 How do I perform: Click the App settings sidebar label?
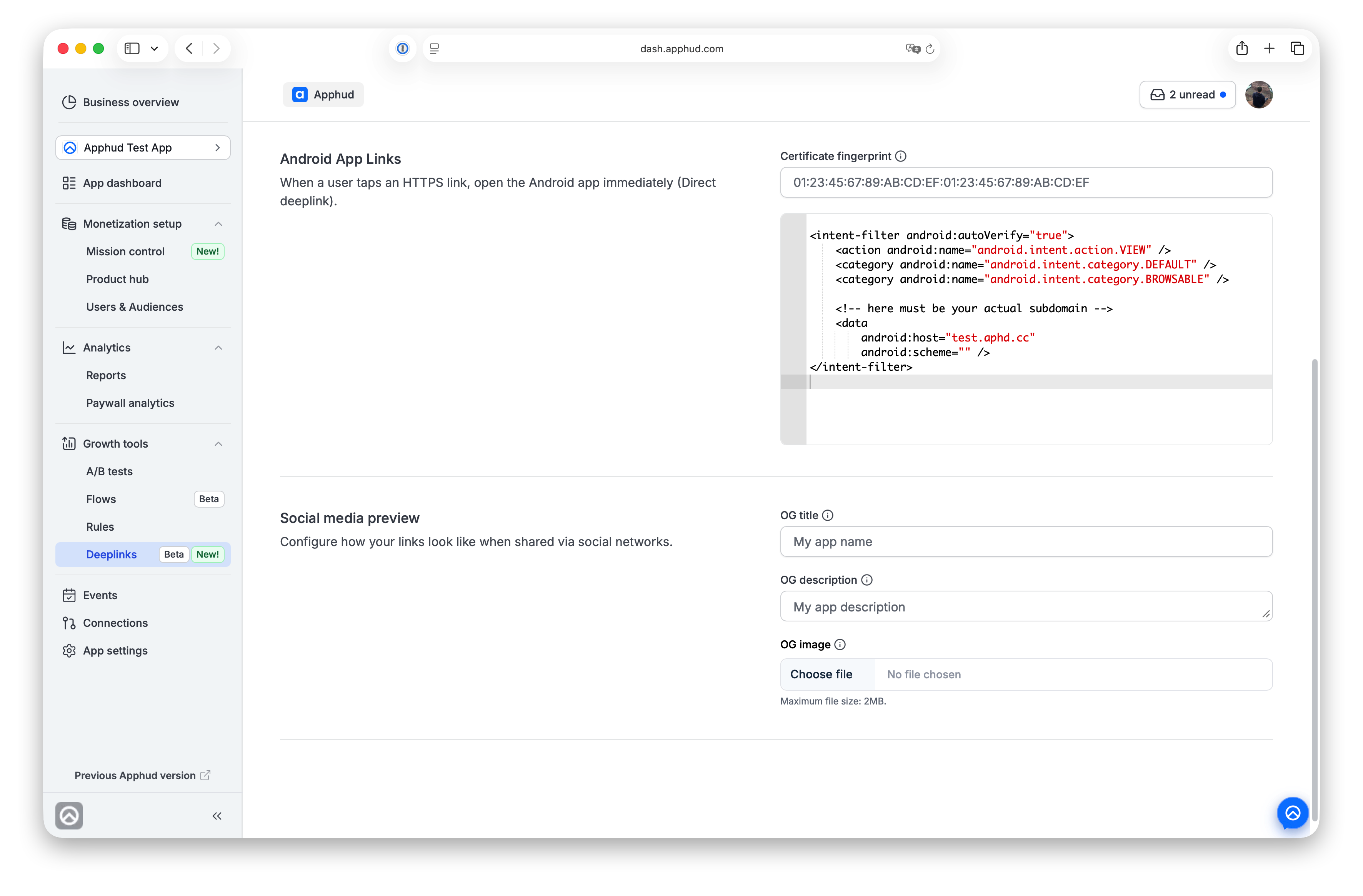pyautogui.click(x=115, y=650)
